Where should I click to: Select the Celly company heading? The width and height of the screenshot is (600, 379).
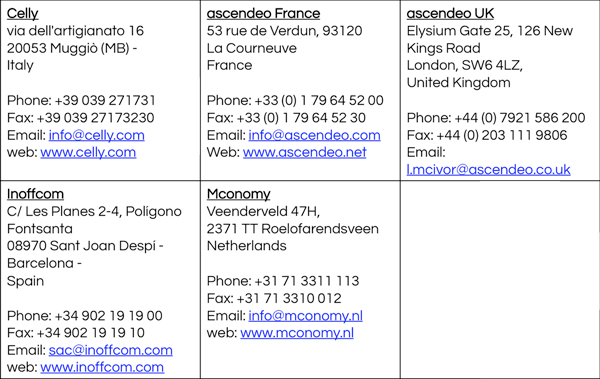pyautogui.click(x=22, y=13)
